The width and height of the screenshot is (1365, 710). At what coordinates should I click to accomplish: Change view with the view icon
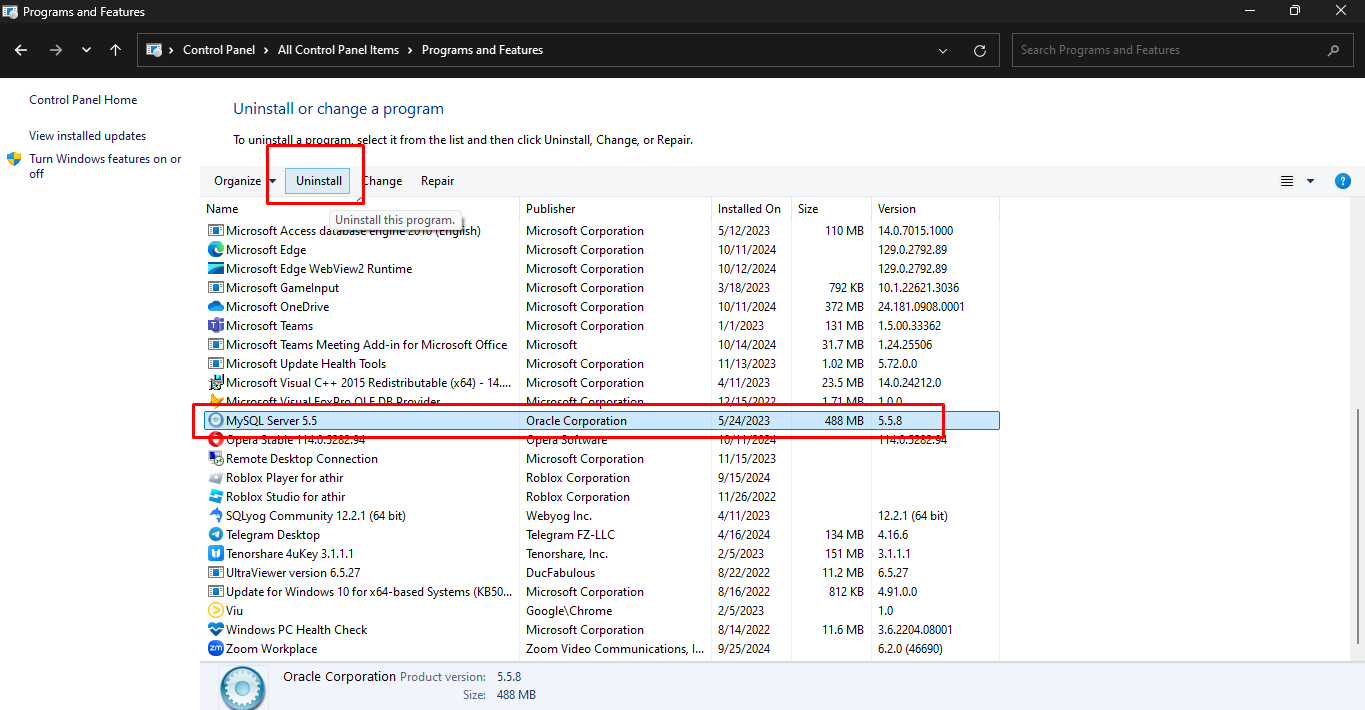(x=1287, y=181)
